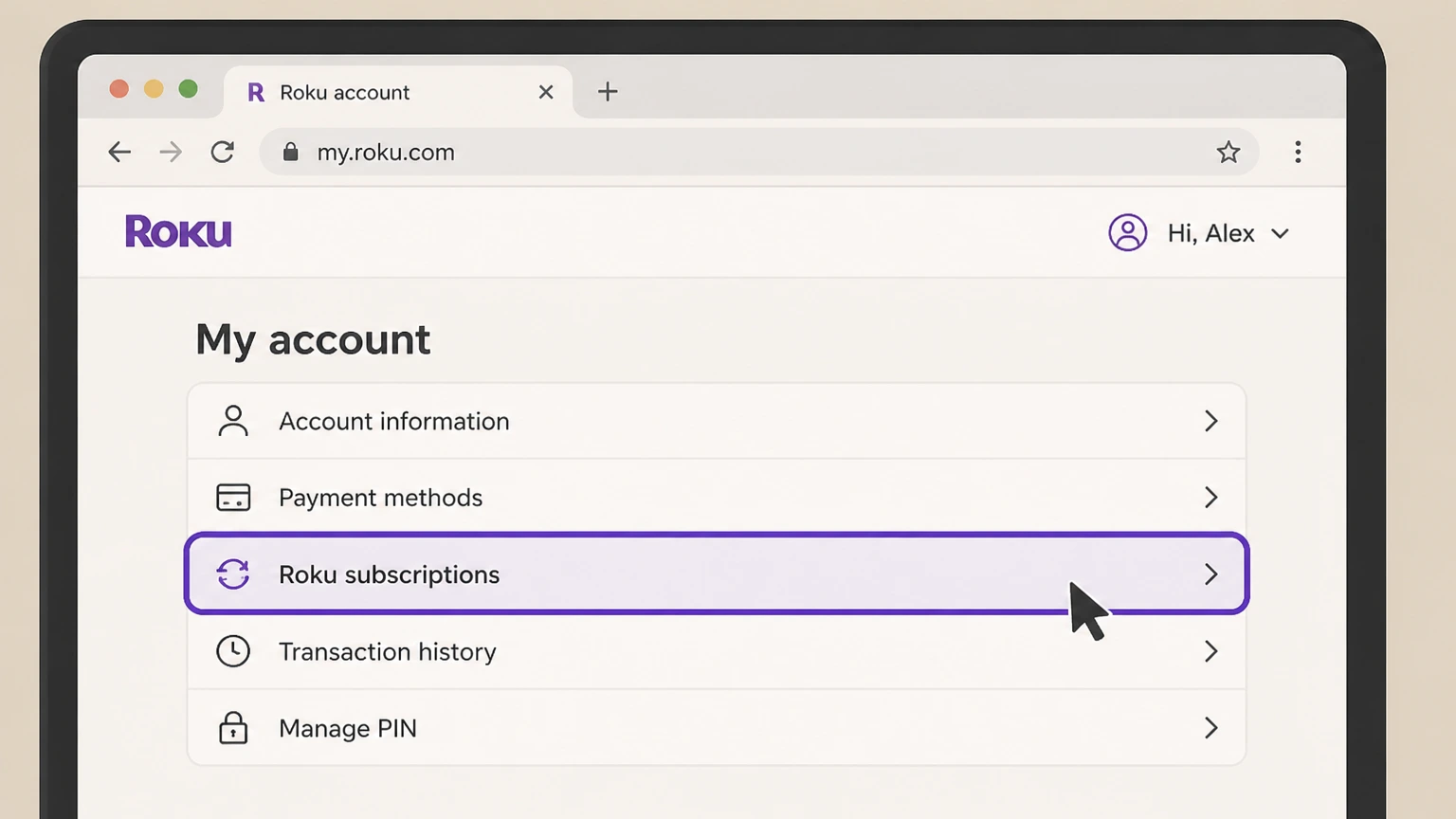Click the browser forward arrow
The width and height of the screenshot is (1456, 819).
click(x=171, y=152)
